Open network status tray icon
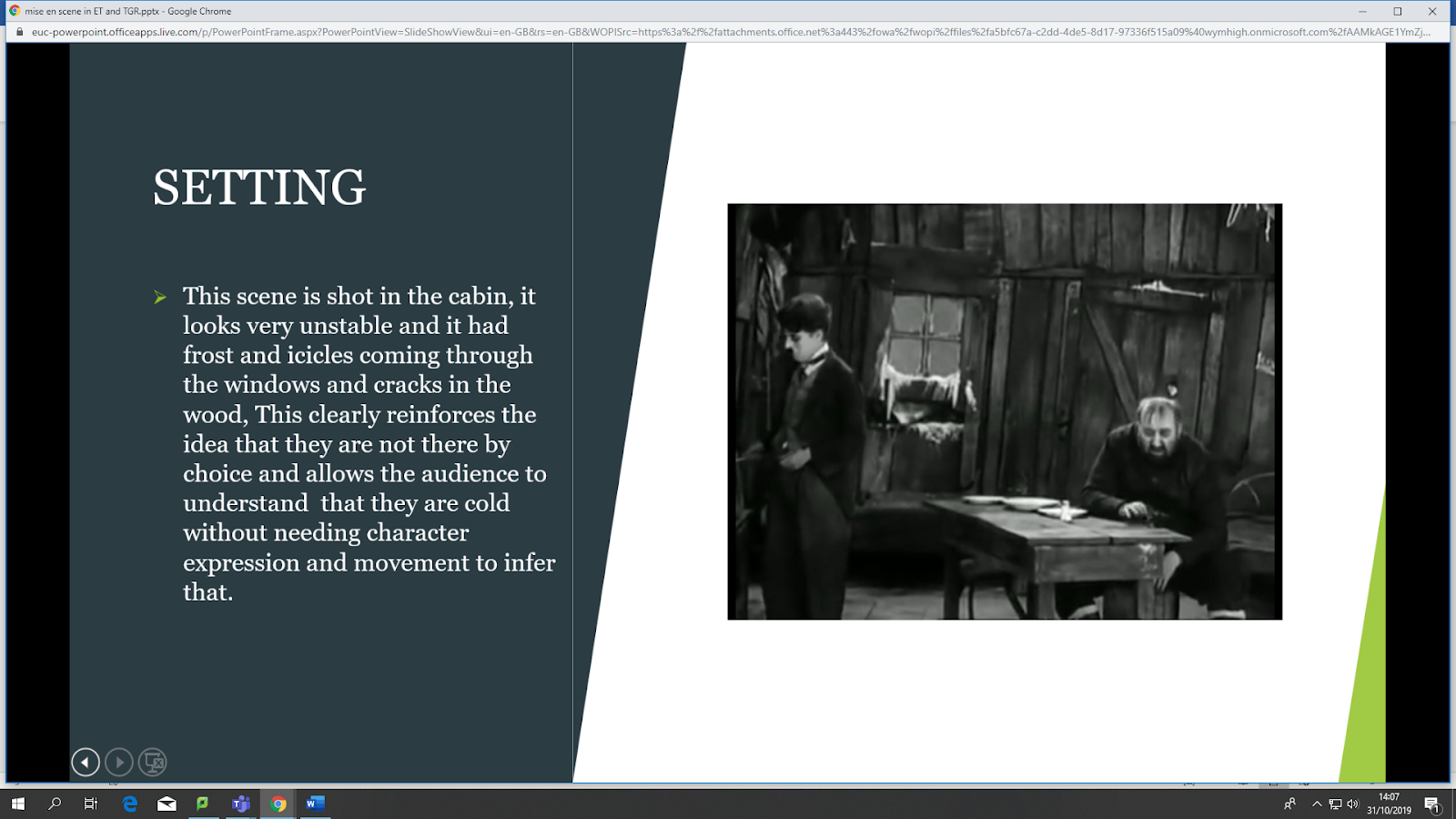 tap(1335, 804)
